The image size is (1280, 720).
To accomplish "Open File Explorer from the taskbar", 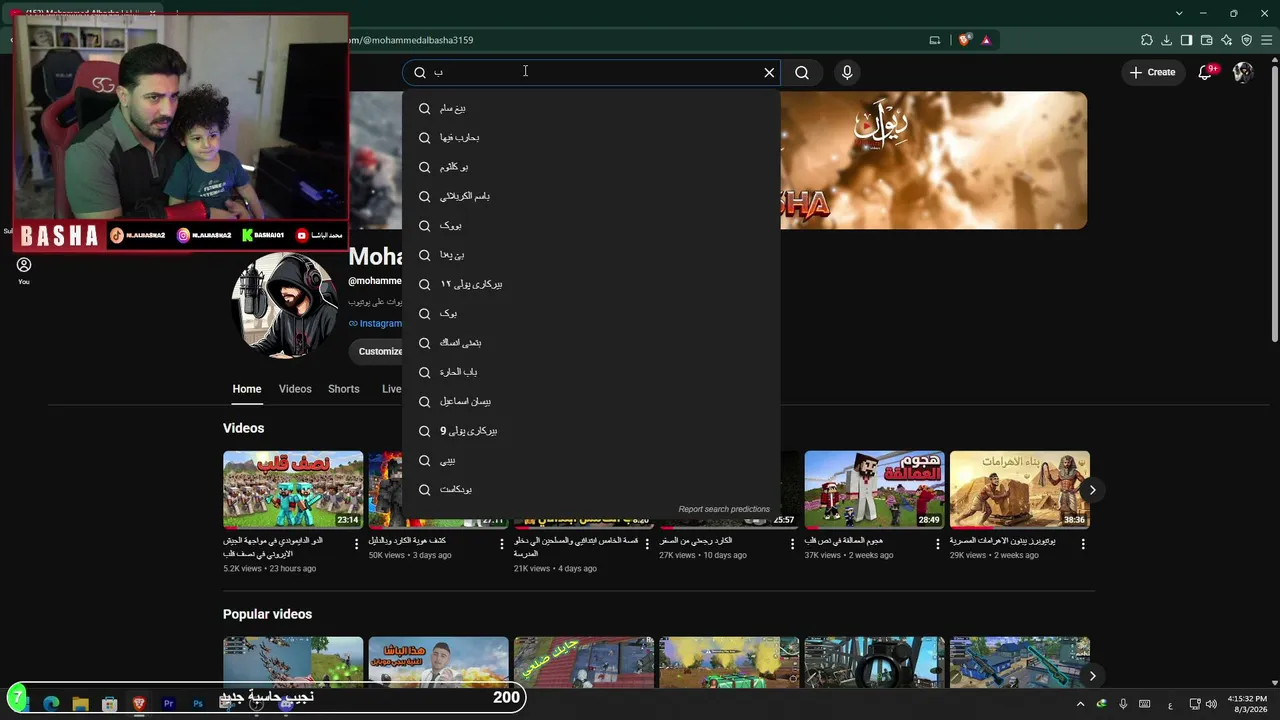I will (80, 703).
